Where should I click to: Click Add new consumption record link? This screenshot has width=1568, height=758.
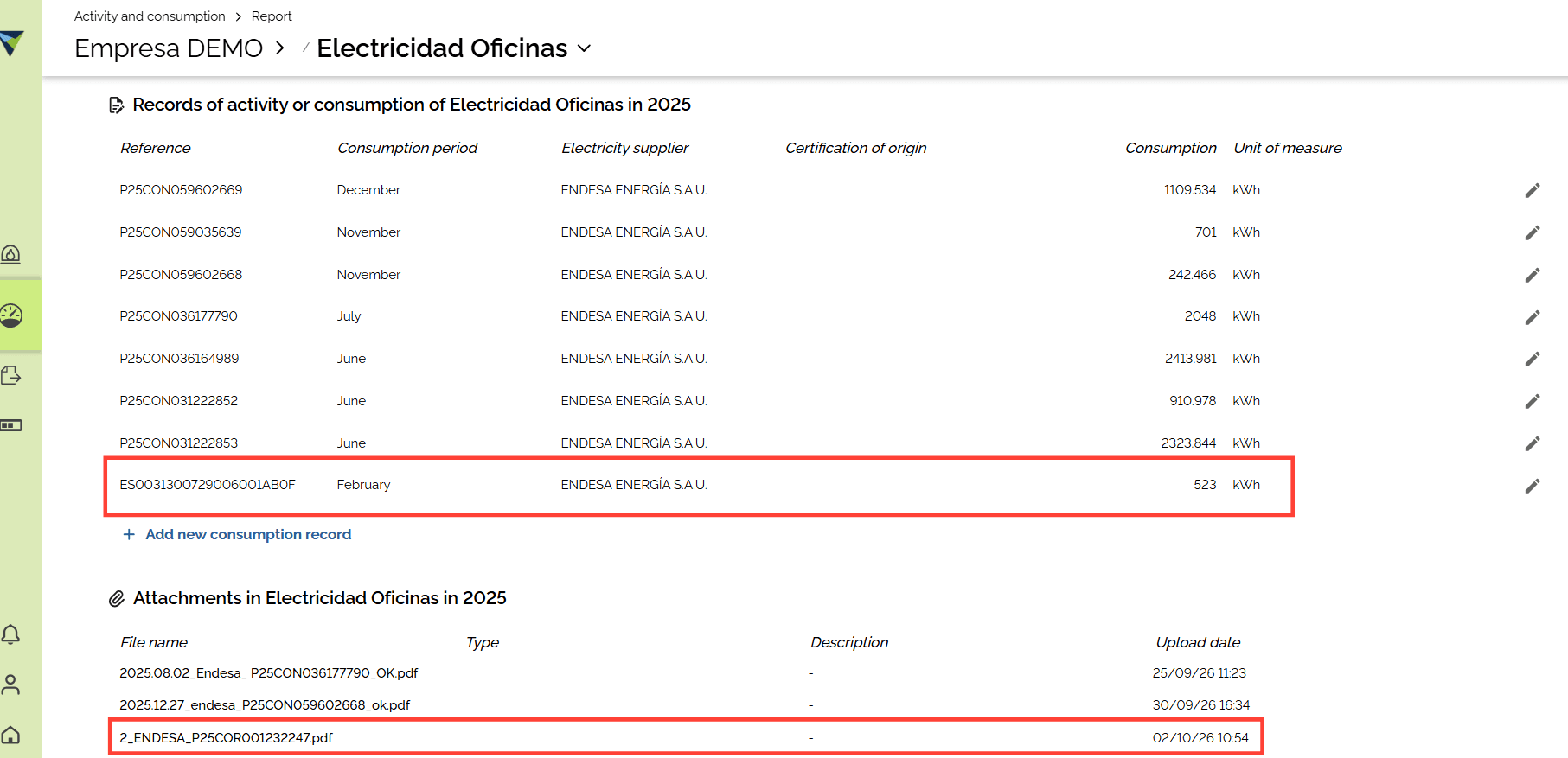point(248,534)
